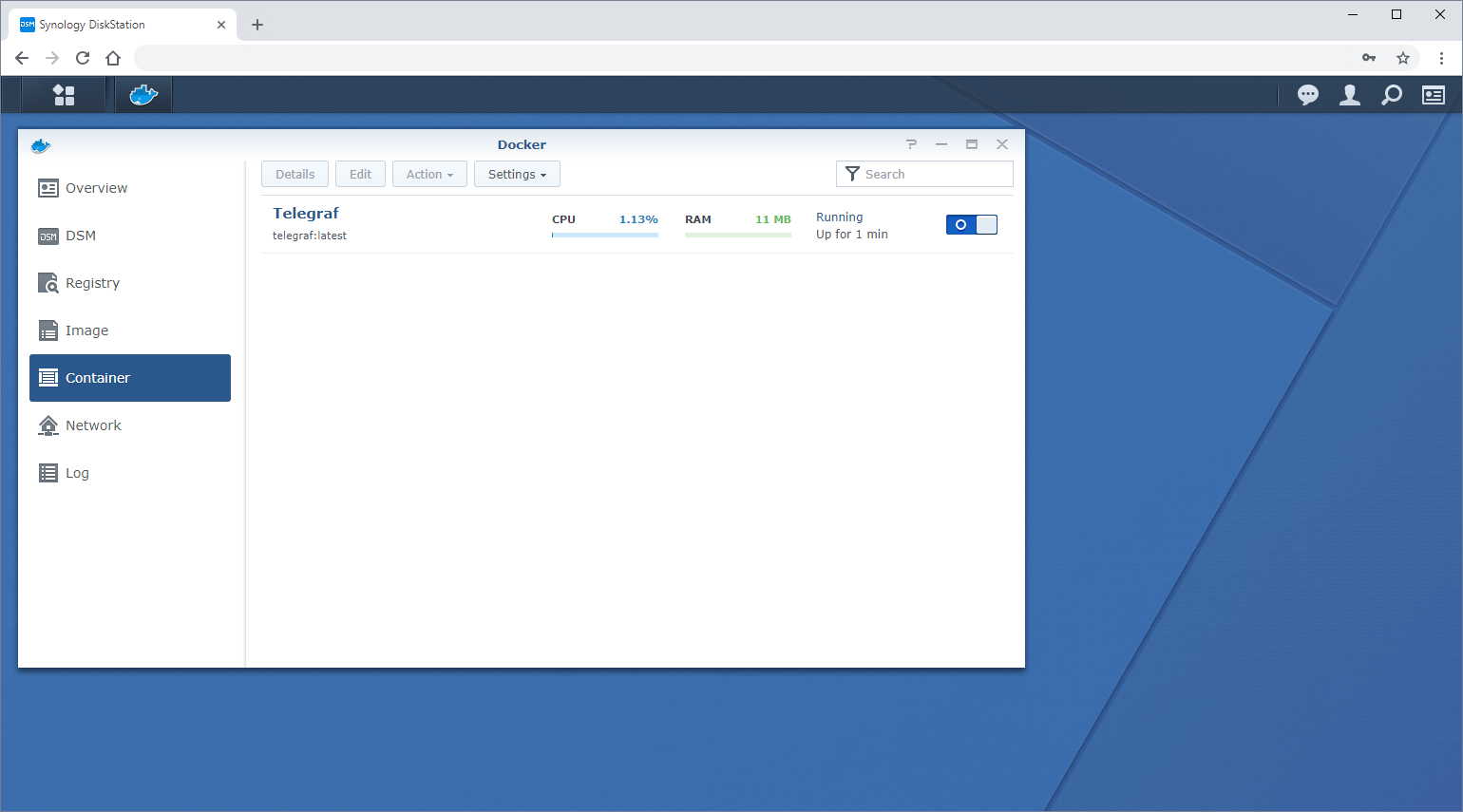Select the Synology DiskStation browser tab
The width and height of the screenshot is (1463, 812).
[123, 25]
